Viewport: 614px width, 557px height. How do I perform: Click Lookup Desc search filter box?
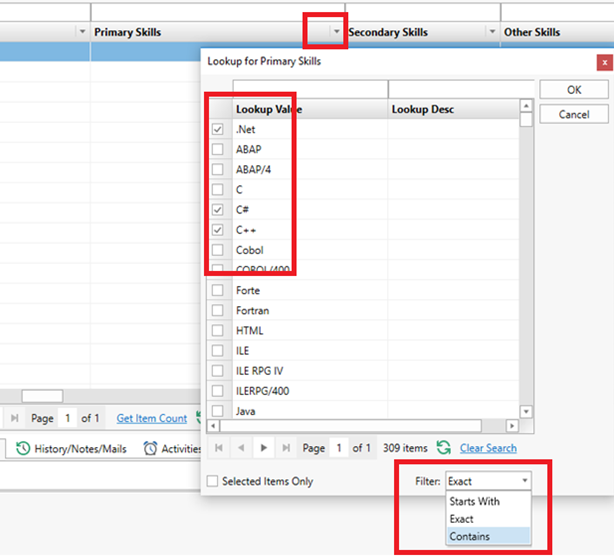click(461, 89)
